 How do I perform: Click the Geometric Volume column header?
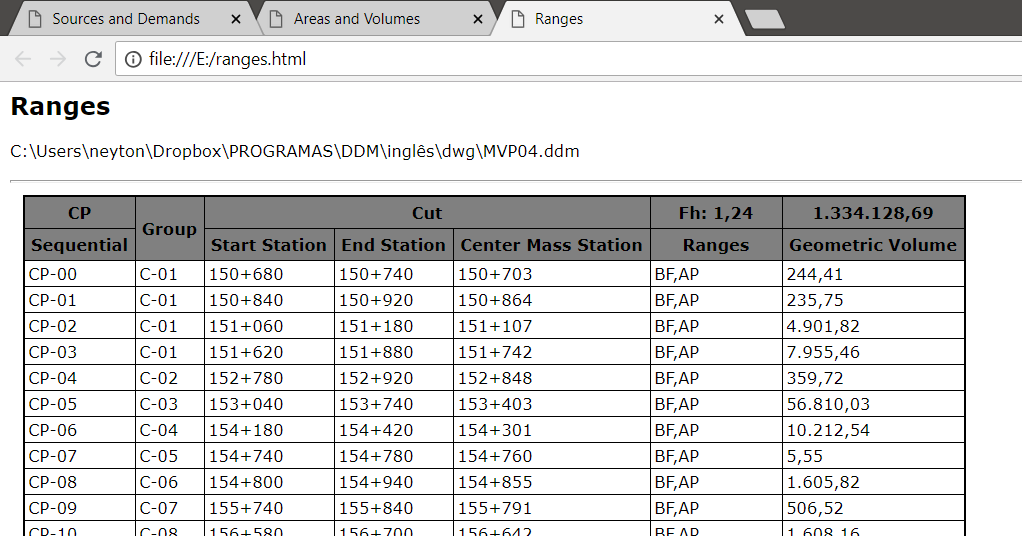tap(873, 245)
